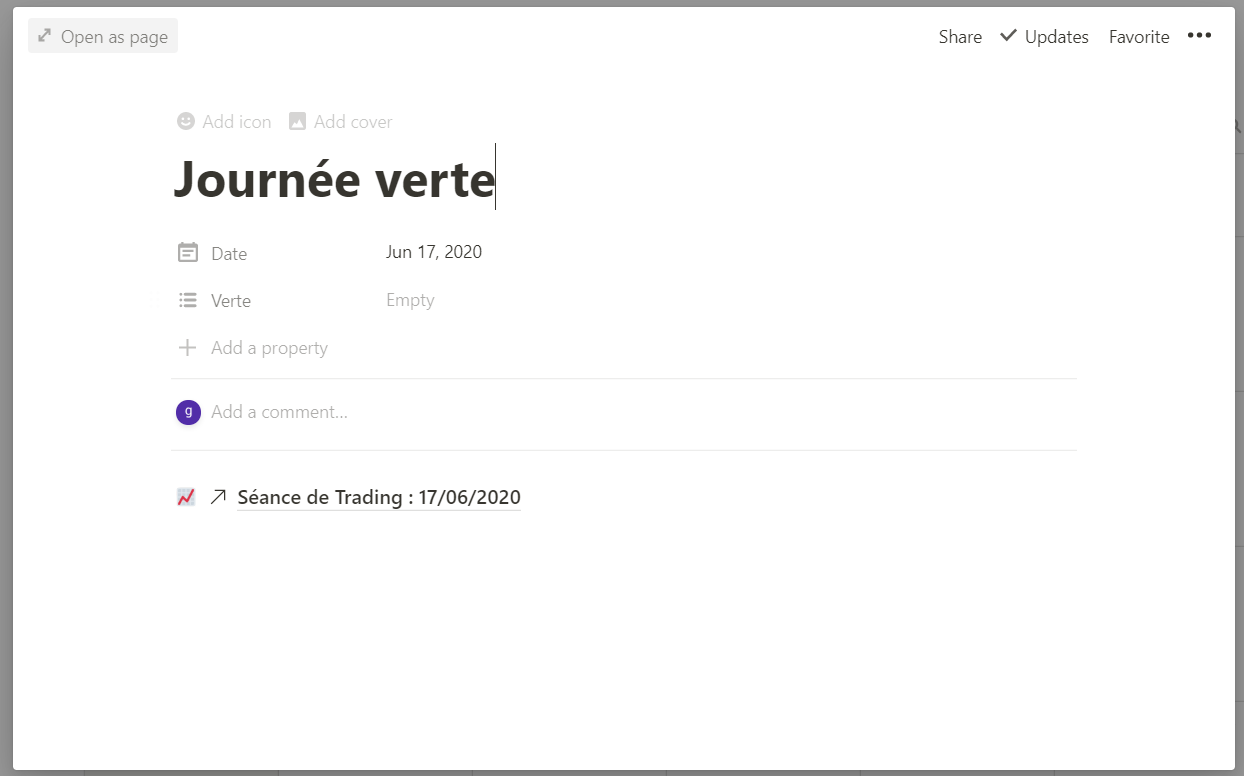Image resolution: width=1244 pixels, height=776 pixels.
Task: Click Add a property text
Action: [x=270, y=348]
